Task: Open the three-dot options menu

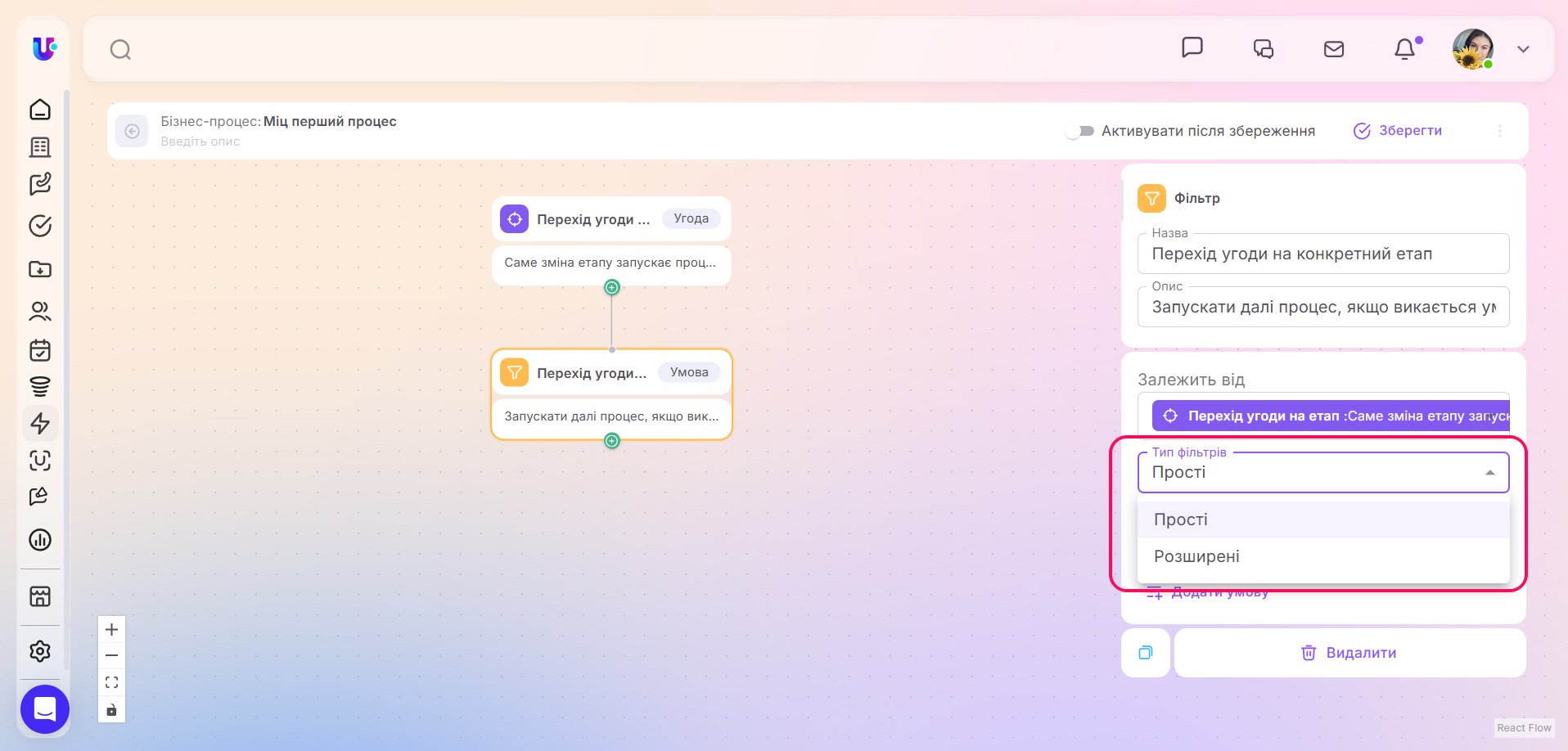Action: [1500, 131]
